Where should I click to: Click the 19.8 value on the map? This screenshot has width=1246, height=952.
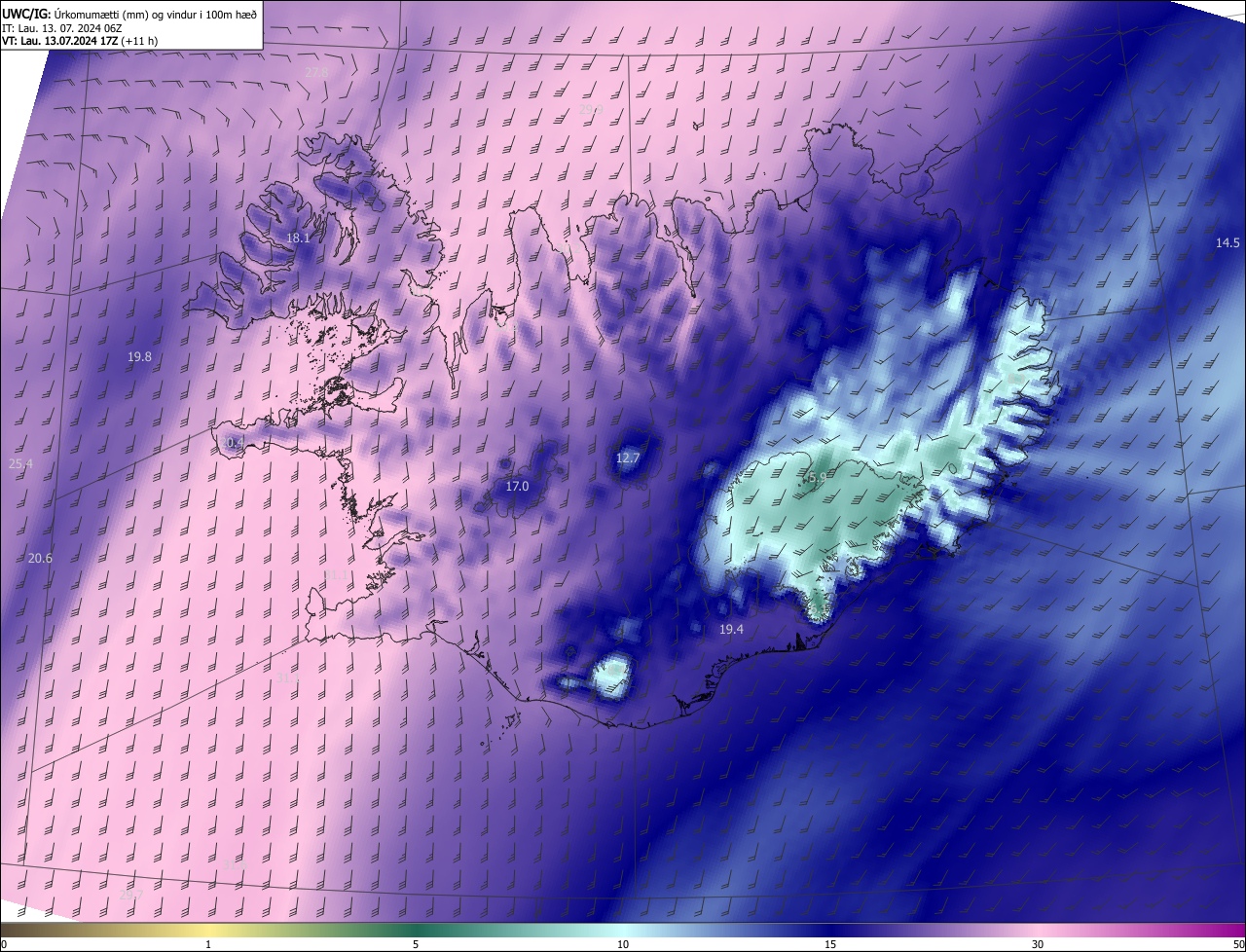coord(139,357)
